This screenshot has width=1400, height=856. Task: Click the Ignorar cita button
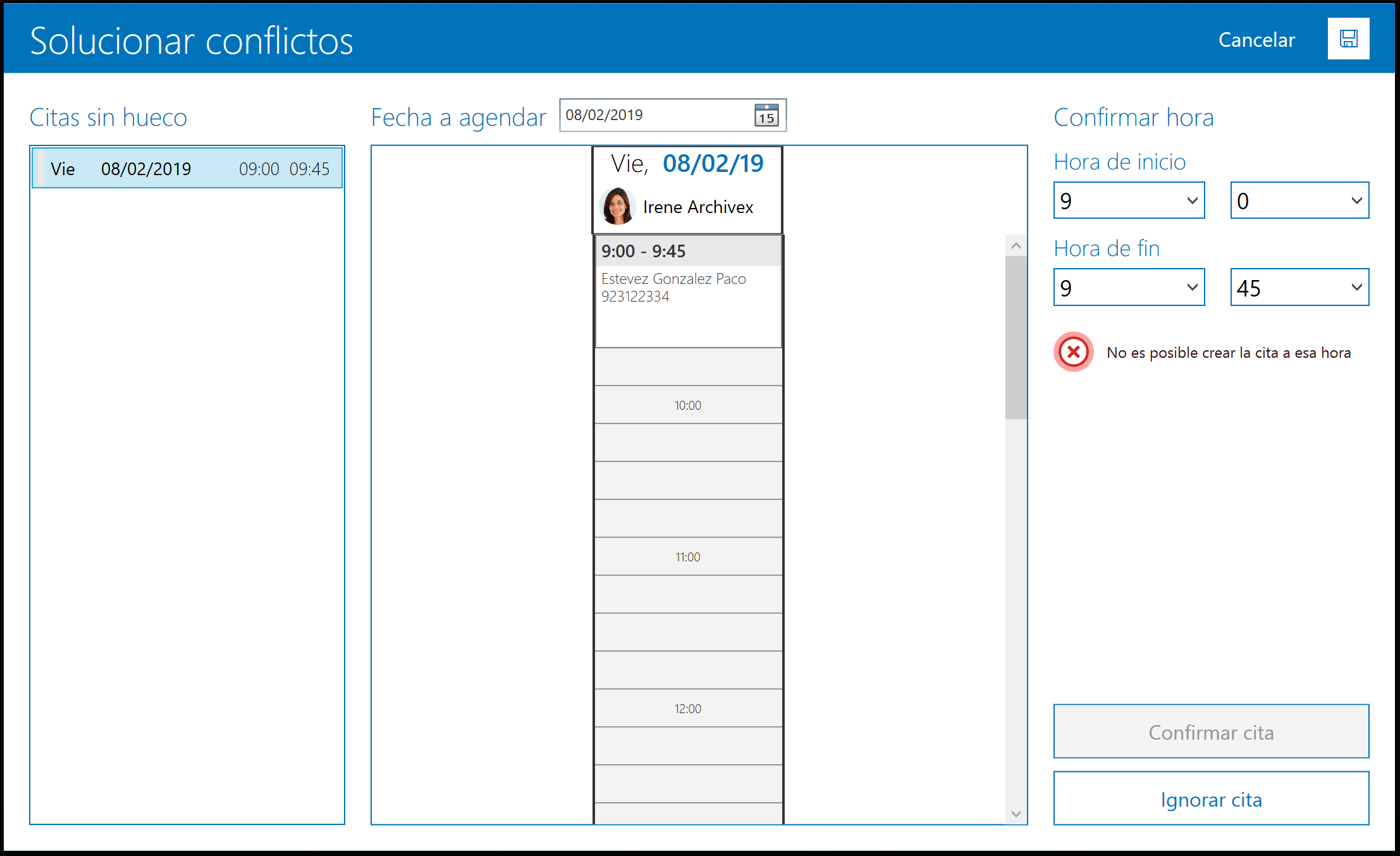pyautogui.click(x=1210, y=798)
